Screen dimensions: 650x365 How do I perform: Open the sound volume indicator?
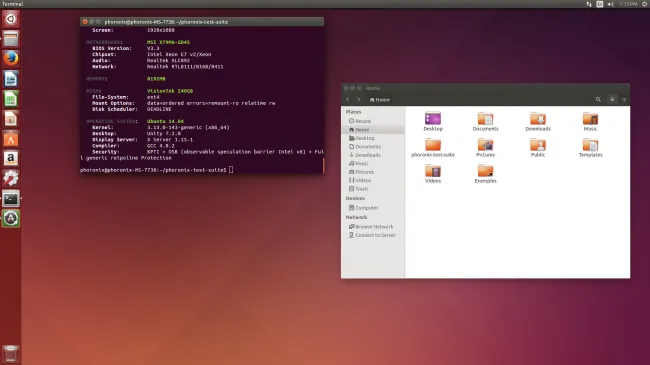(610, 4)
